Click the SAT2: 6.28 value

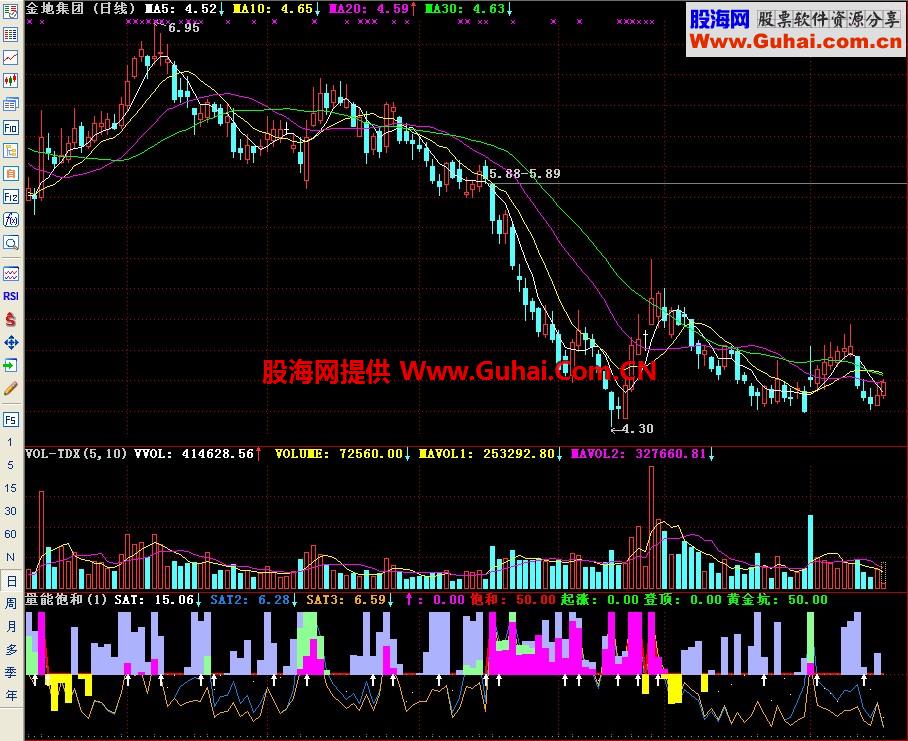pos(254,600)
